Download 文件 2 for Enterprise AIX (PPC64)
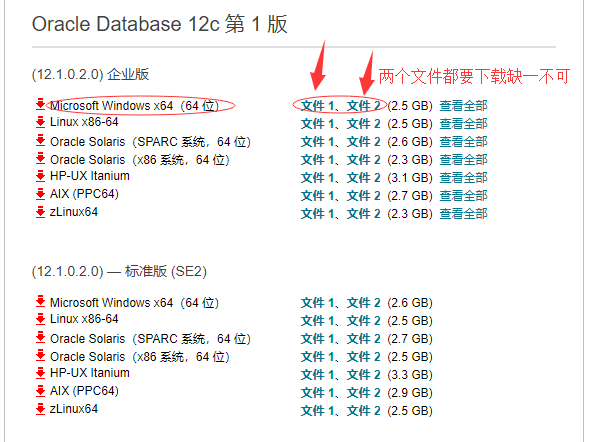The height and width of the screenshot is (442, 591). click(x=363, y=196)
